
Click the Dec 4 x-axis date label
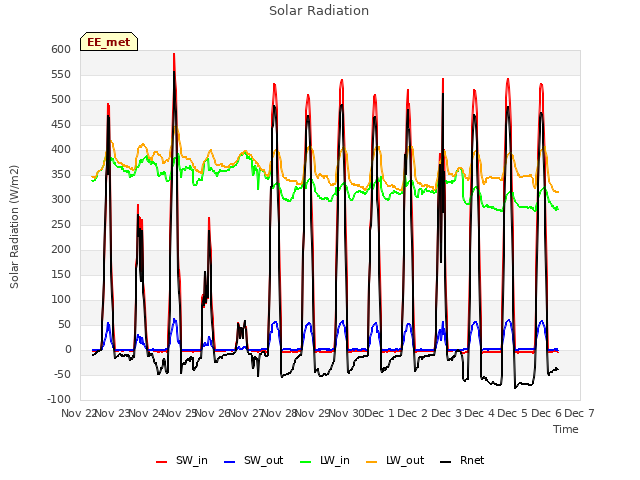click(480, 413)
